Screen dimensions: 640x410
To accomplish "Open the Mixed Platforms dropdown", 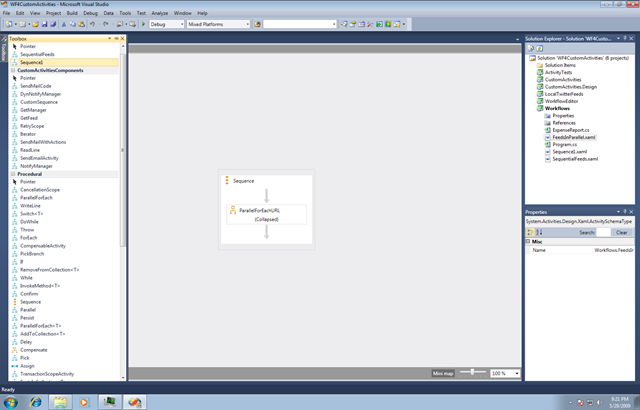I will coord(247,24).
